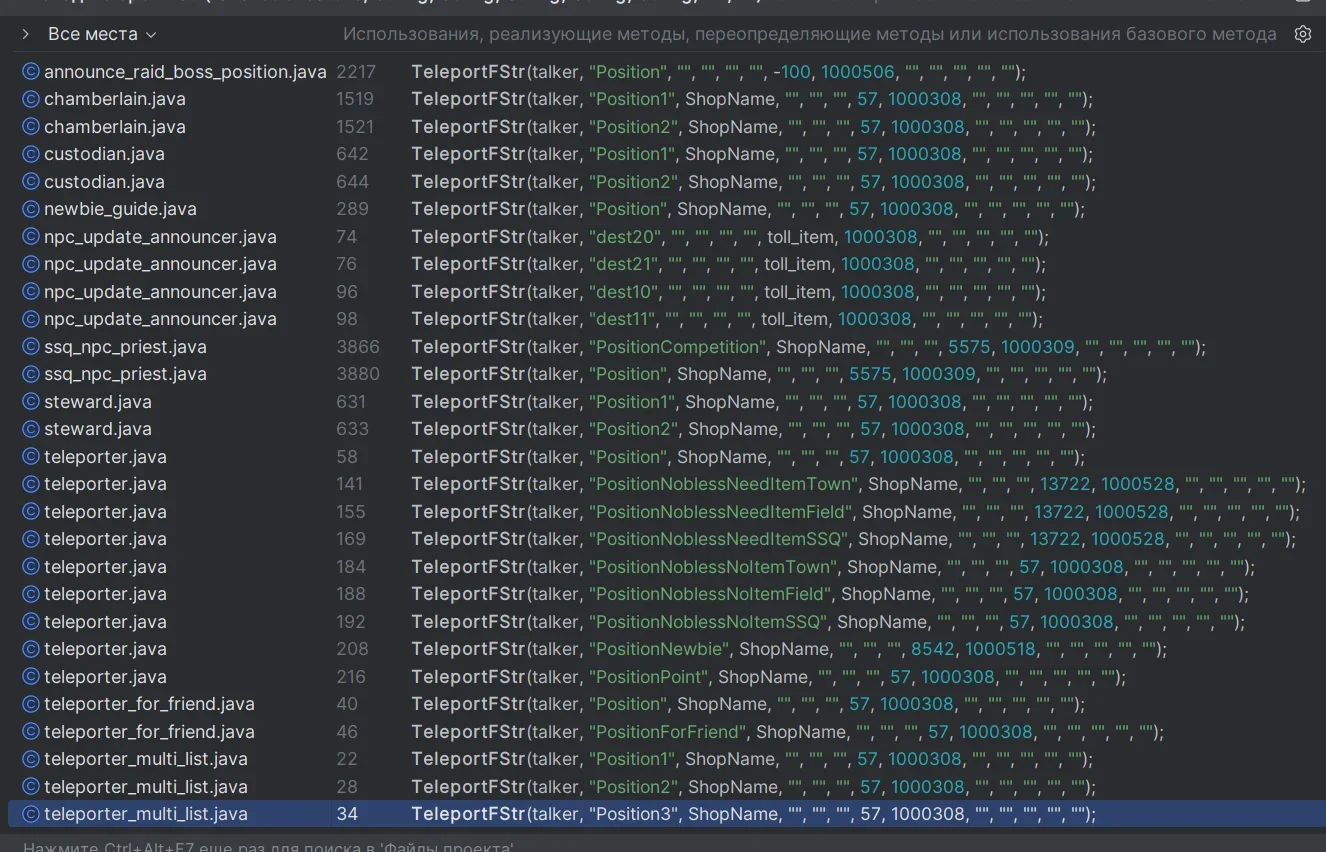Click the "PositionNoblessNoItemSSQ" string literal
1326x852 pixels.
708,622
